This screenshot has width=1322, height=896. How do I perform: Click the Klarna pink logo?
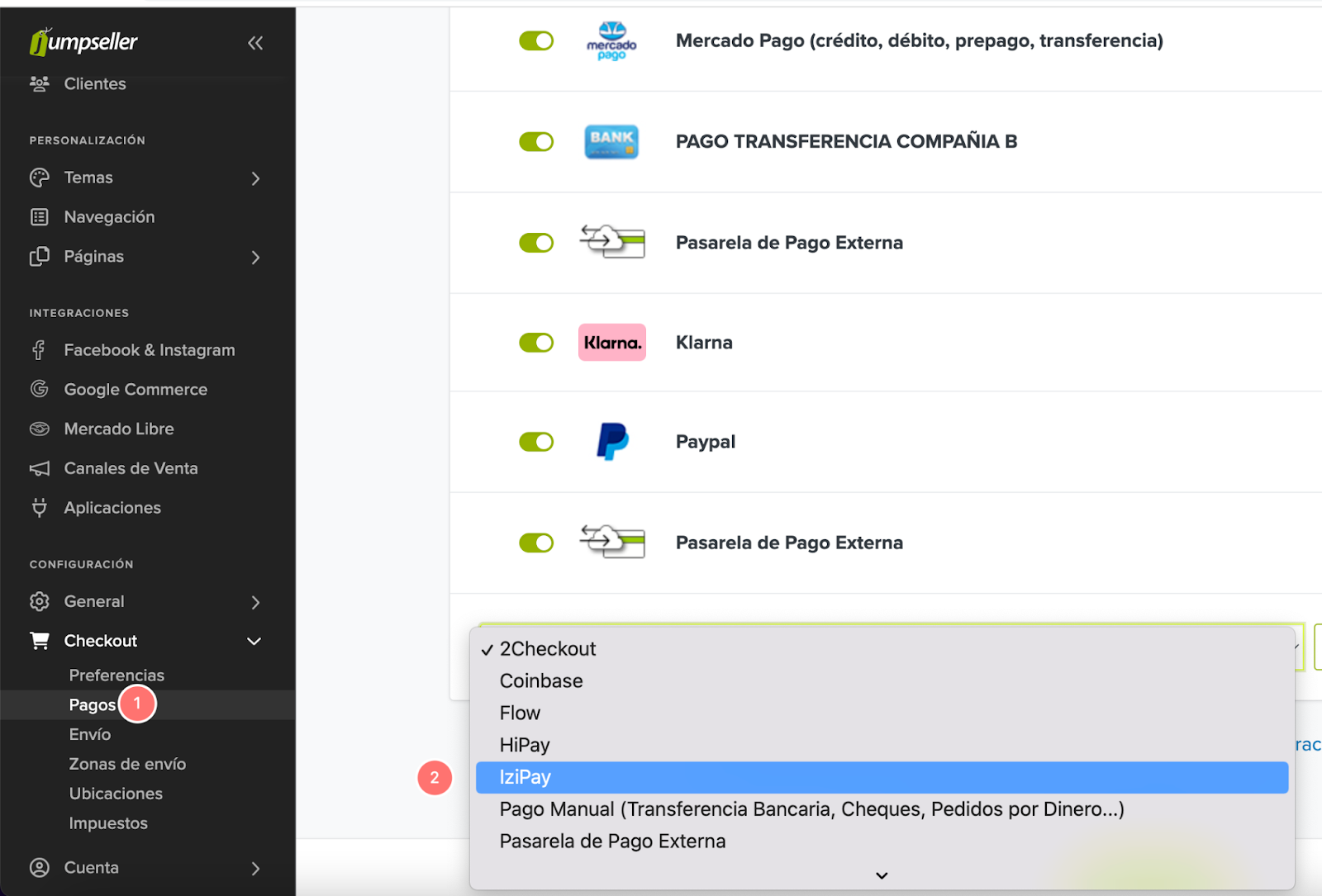click(611, 342)
